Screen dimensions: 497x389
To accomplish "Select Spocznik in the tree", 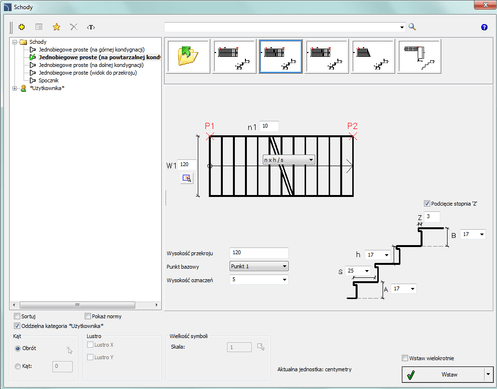I will click(x=48, y=80).
